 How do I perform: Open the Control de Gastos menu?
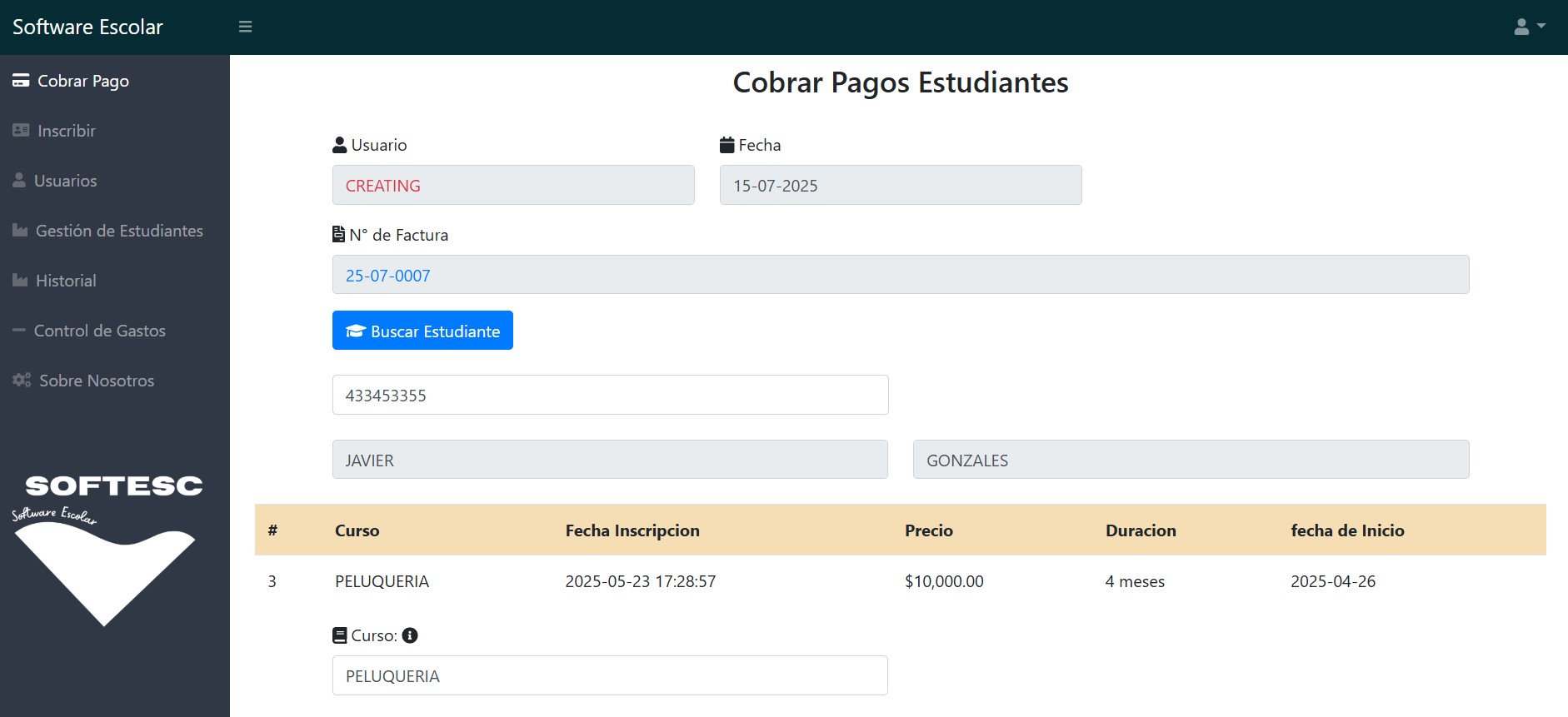pyautogui.click(x=99, y=331)
